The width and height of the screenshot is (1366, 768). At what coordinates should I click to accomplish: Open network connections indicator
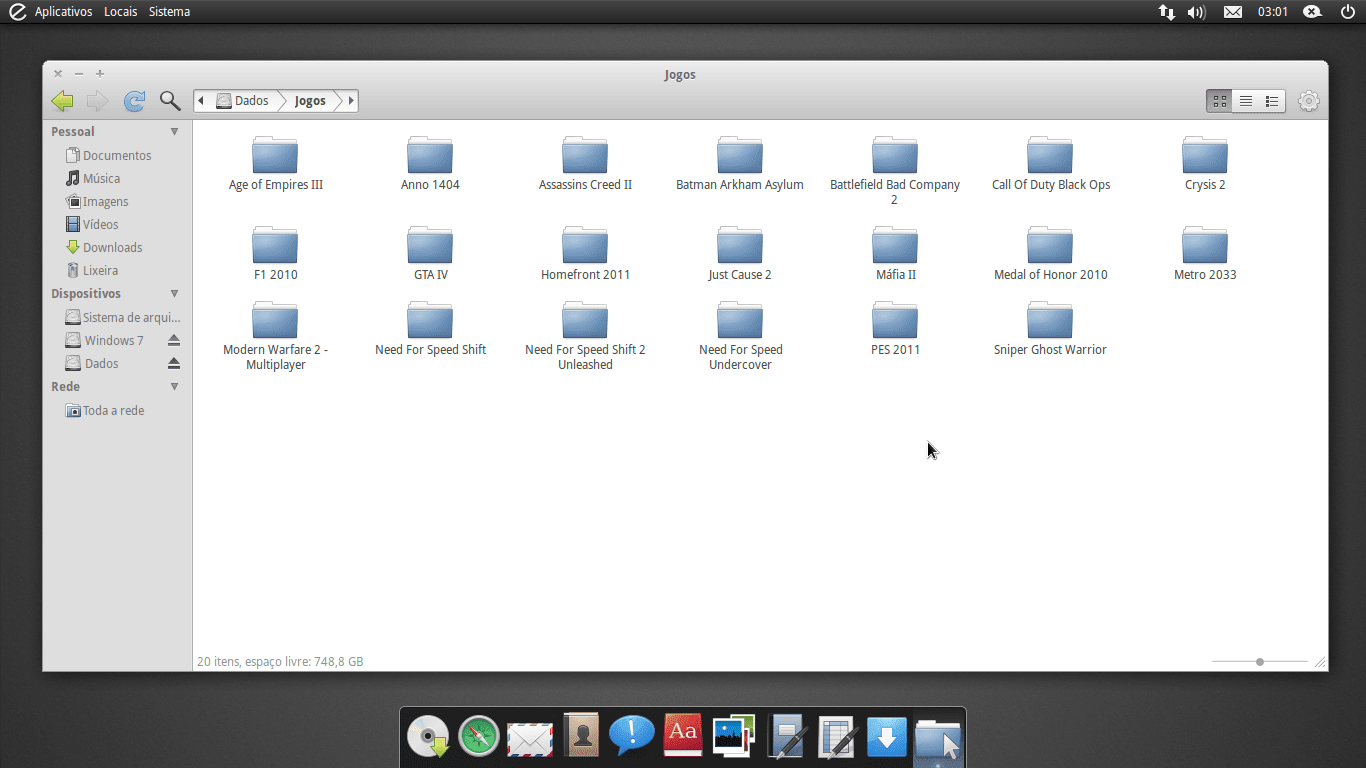(1166, 12)
